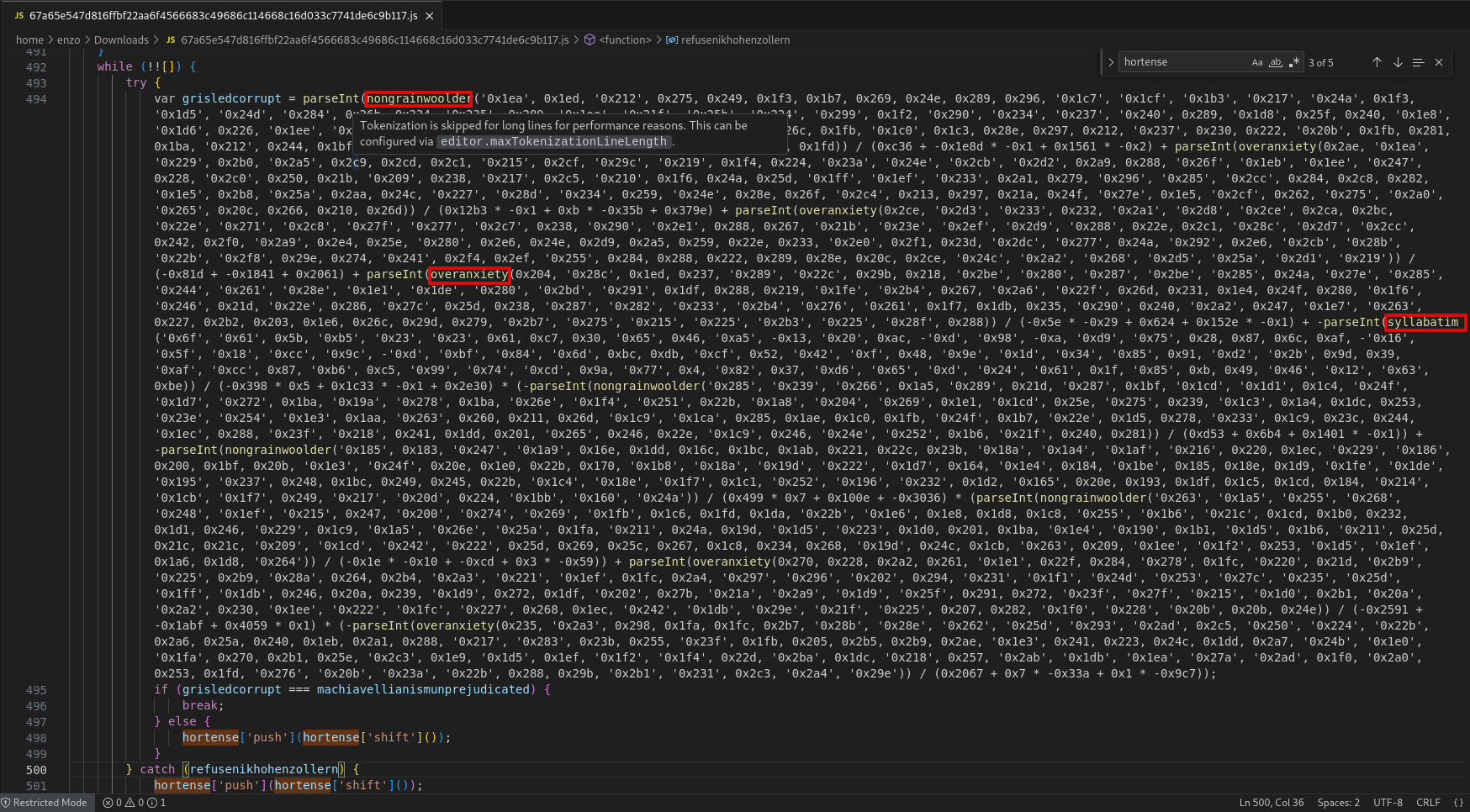The height and width of the screenshot is (812, 1470).
Task: Toggle Match Whole Word option
Action: 1276,62
